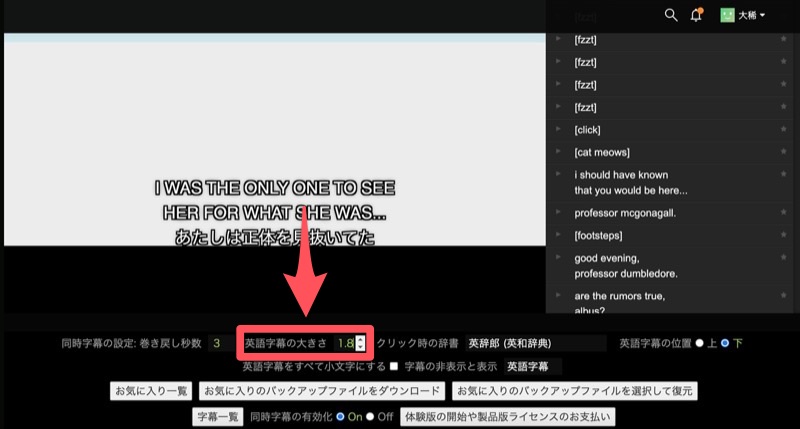Enable the 英語字幕をすべて小文字にする checkbox
The width and height of the screenshot is (800, 429).
point(393,367)
